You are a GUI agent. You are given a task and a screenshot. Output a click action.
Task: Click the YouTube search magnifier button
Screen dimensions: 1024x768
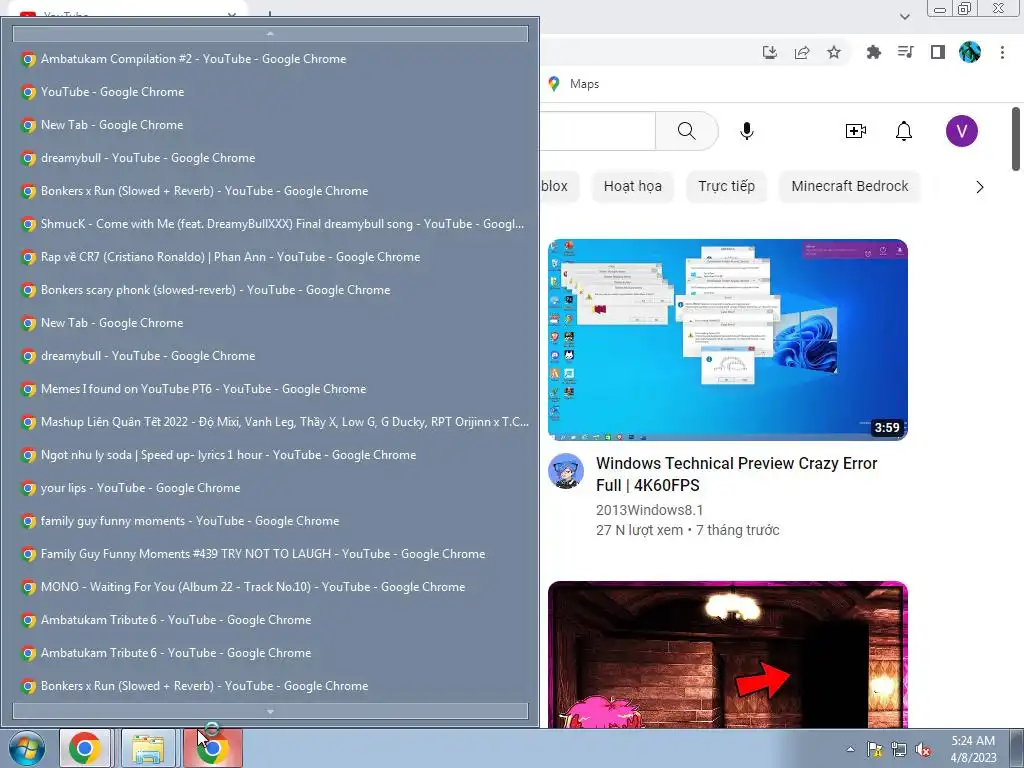coord(686,131)
